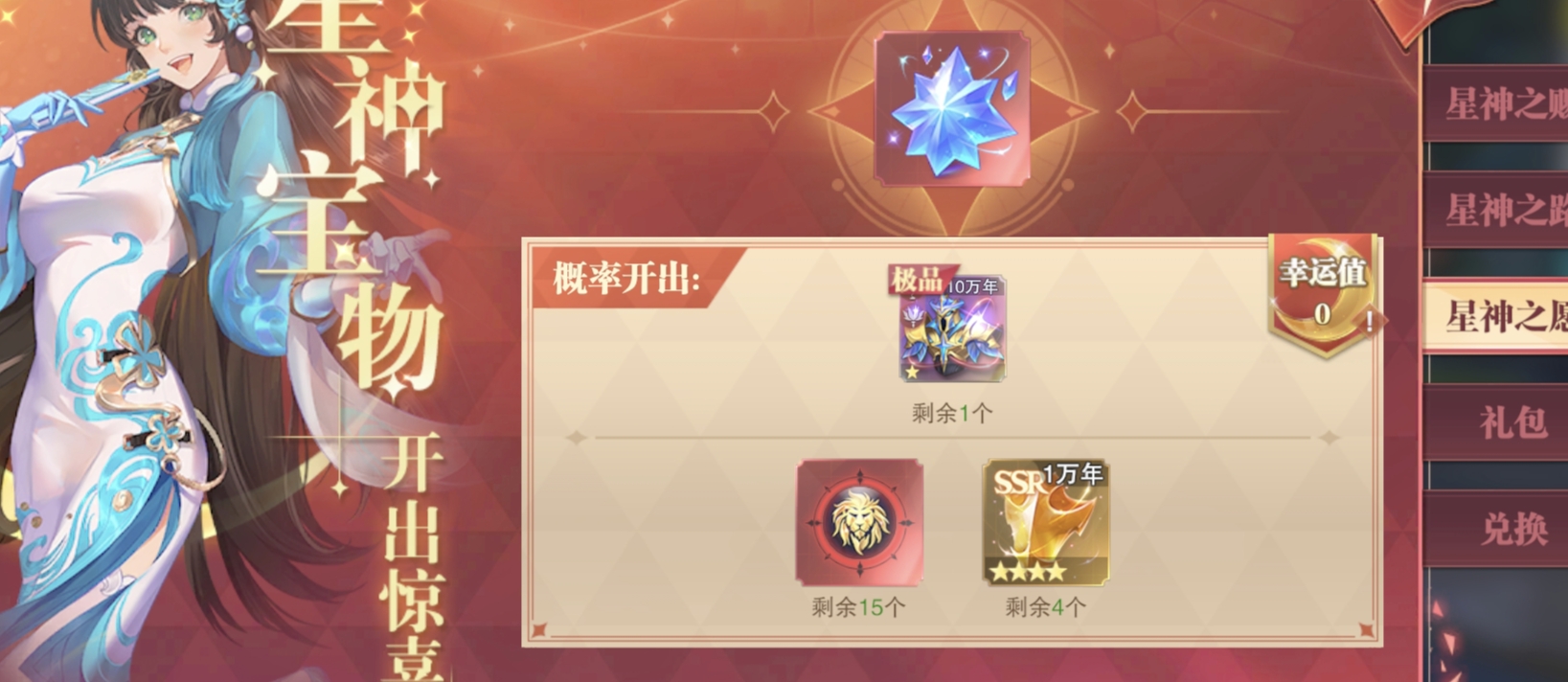Open the SSR 1万年 reward item
The width and height of the screenshot is (1568, 682).
1046,522
